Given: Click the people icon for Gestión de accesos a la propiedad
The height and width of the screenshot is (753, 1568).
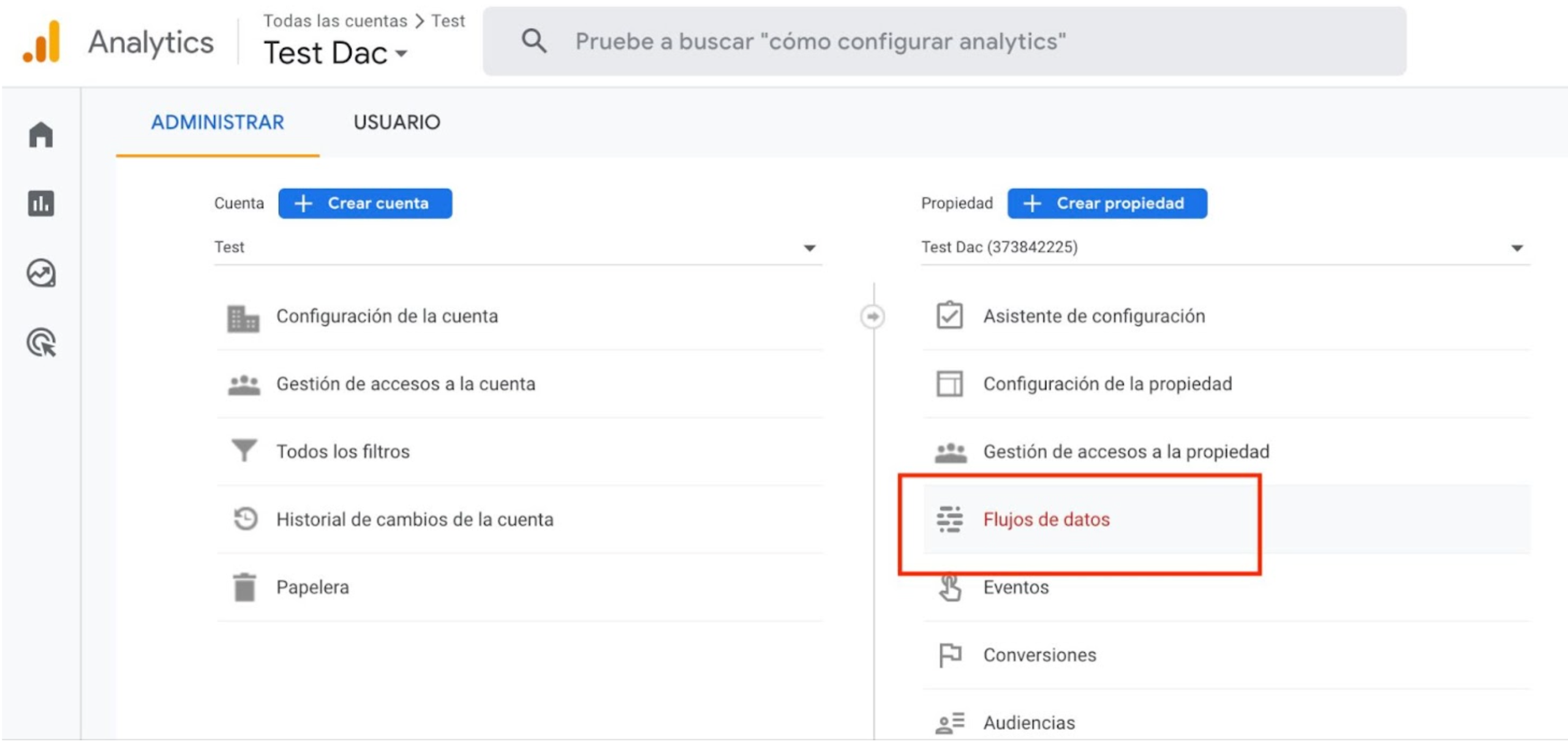Looking at the screenshot, I should tap(951, 452).
